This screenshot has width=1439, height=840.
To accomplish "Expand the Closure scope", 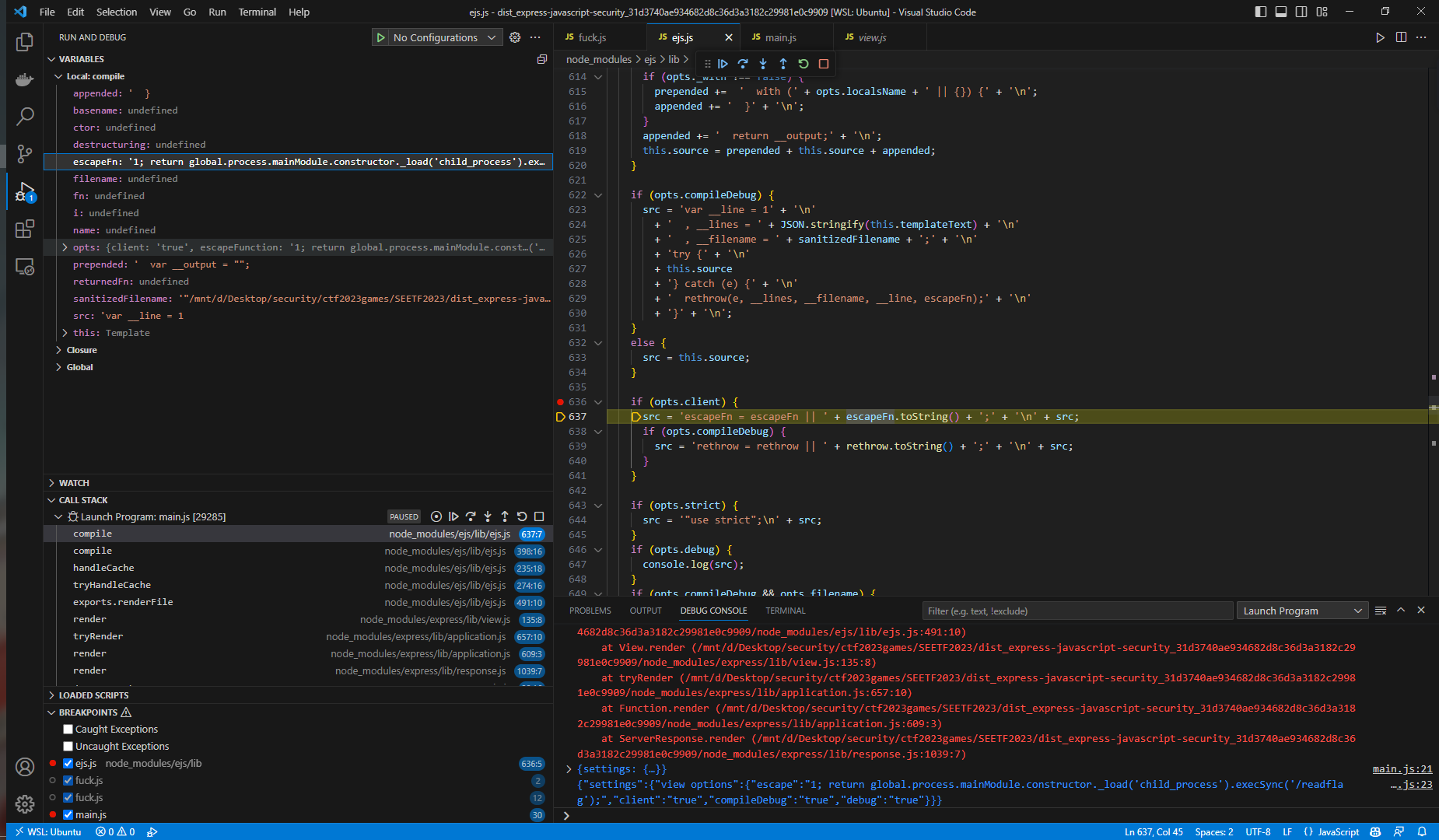I will click(x=58, y=350).
